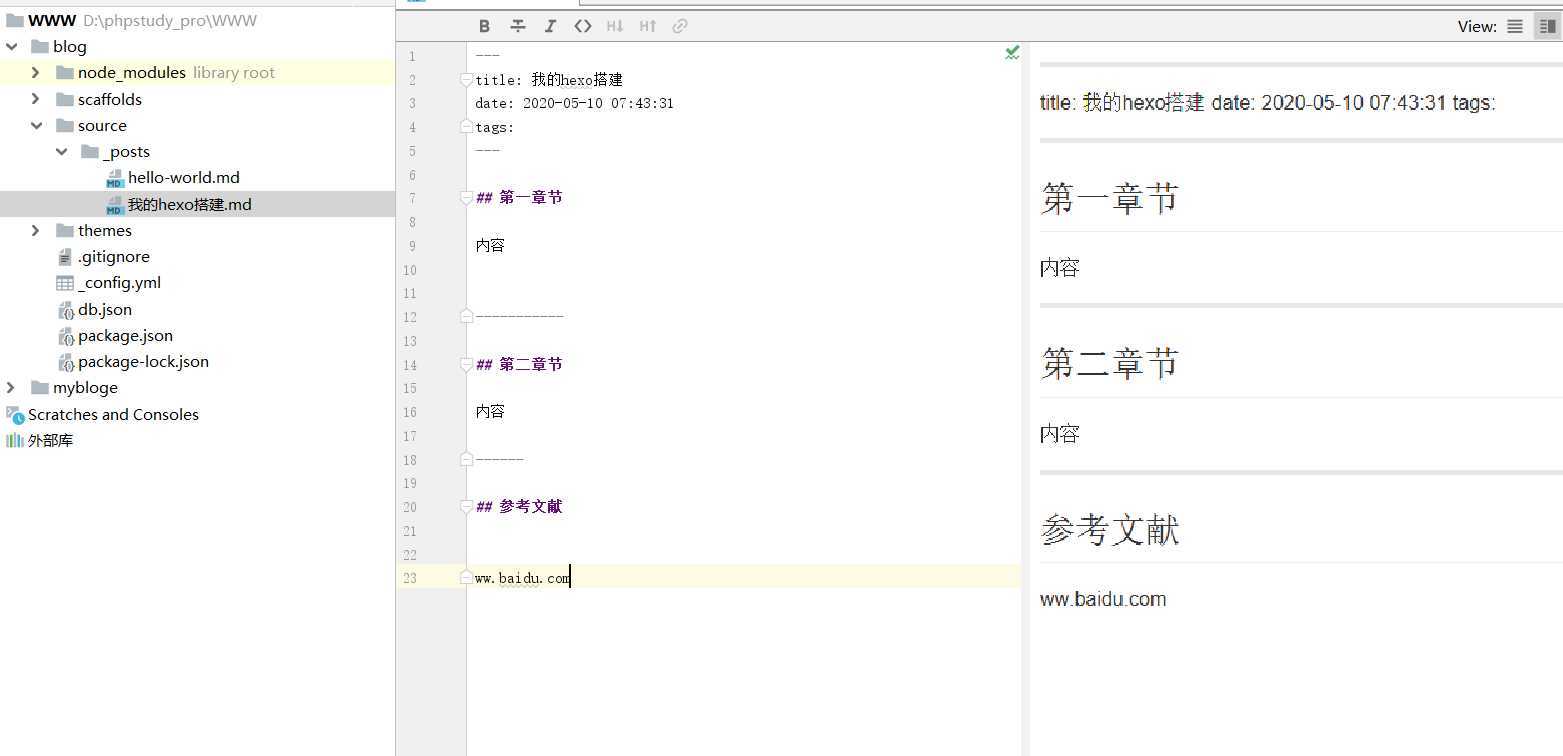Screen dimensions: 1563x756
Task: Decrease header level
Action: [x=615, y=26]
